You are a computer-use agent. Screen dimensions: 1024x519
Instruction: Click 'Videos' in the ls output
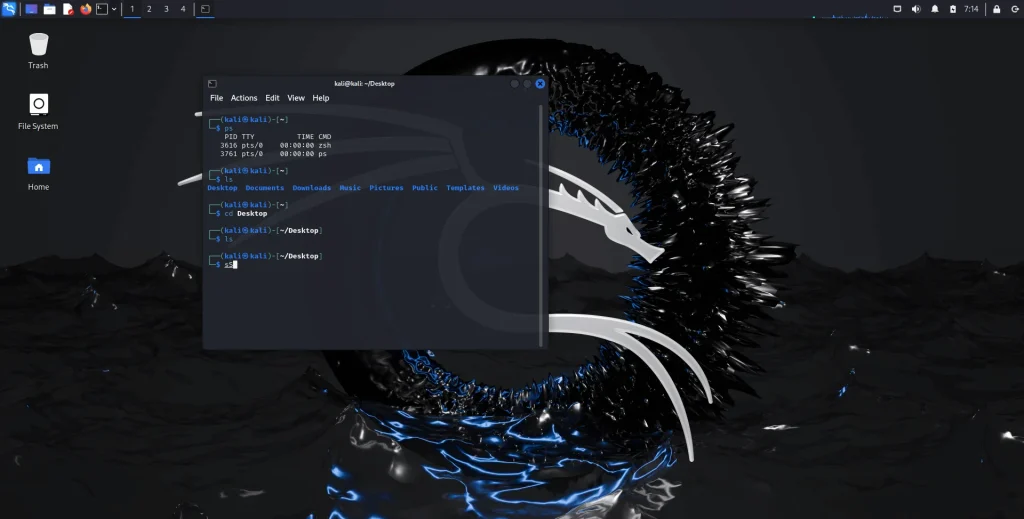506,188
